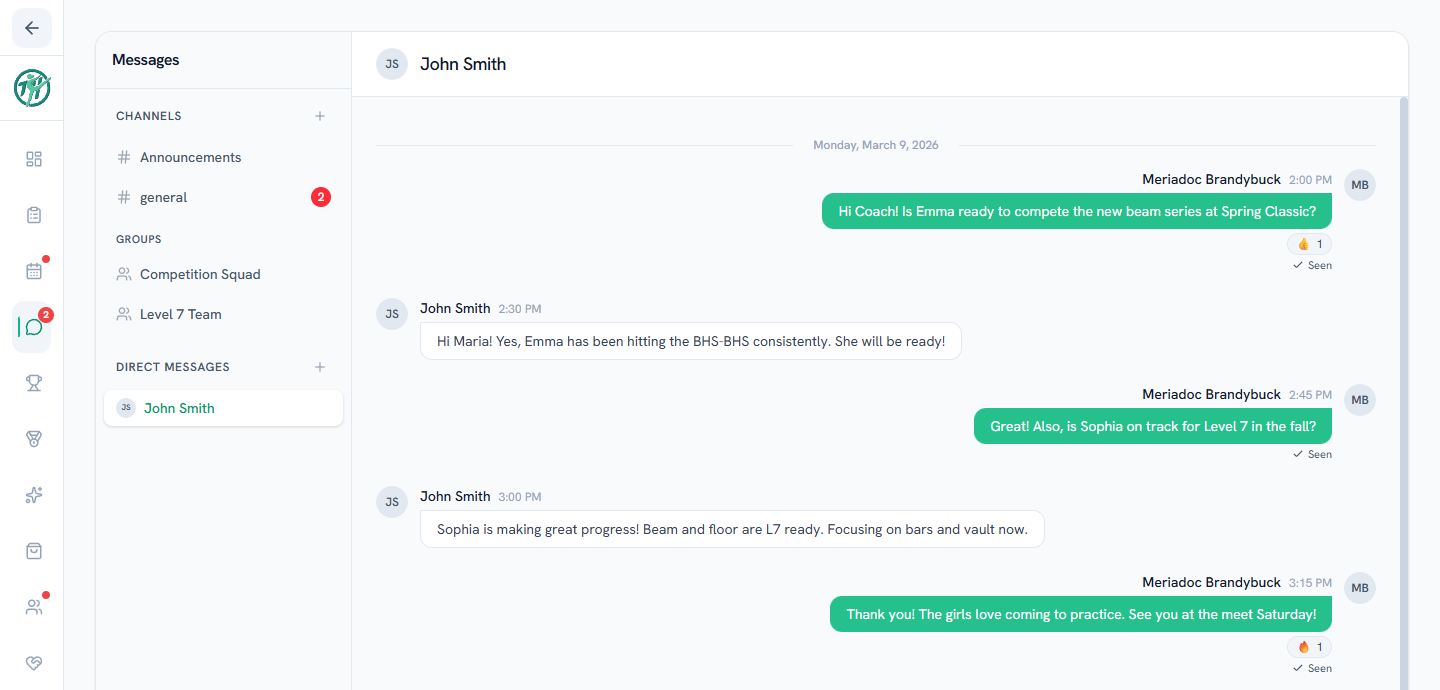The height and width of the screenshot is (690, 1440).
Task: Open the trophy icon in sidebar
Action: pos(34,383)
